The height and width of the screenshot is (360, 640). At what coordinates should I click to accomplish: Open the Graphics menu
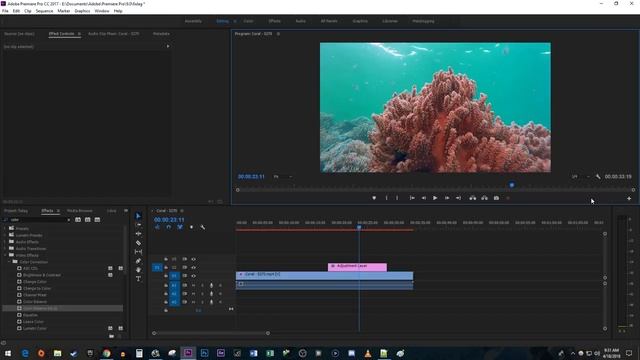tap(82, 11)
